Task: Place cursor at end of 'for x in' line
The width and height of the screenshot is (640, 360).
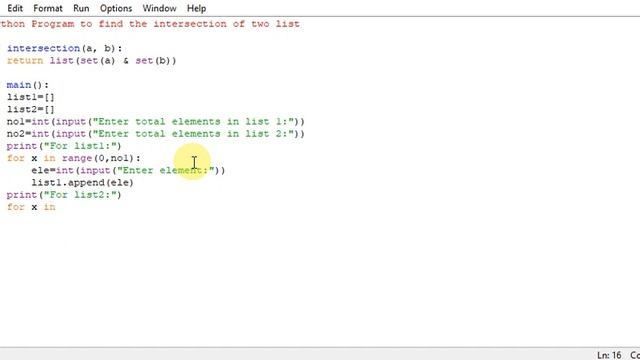Action: point(56,207)
